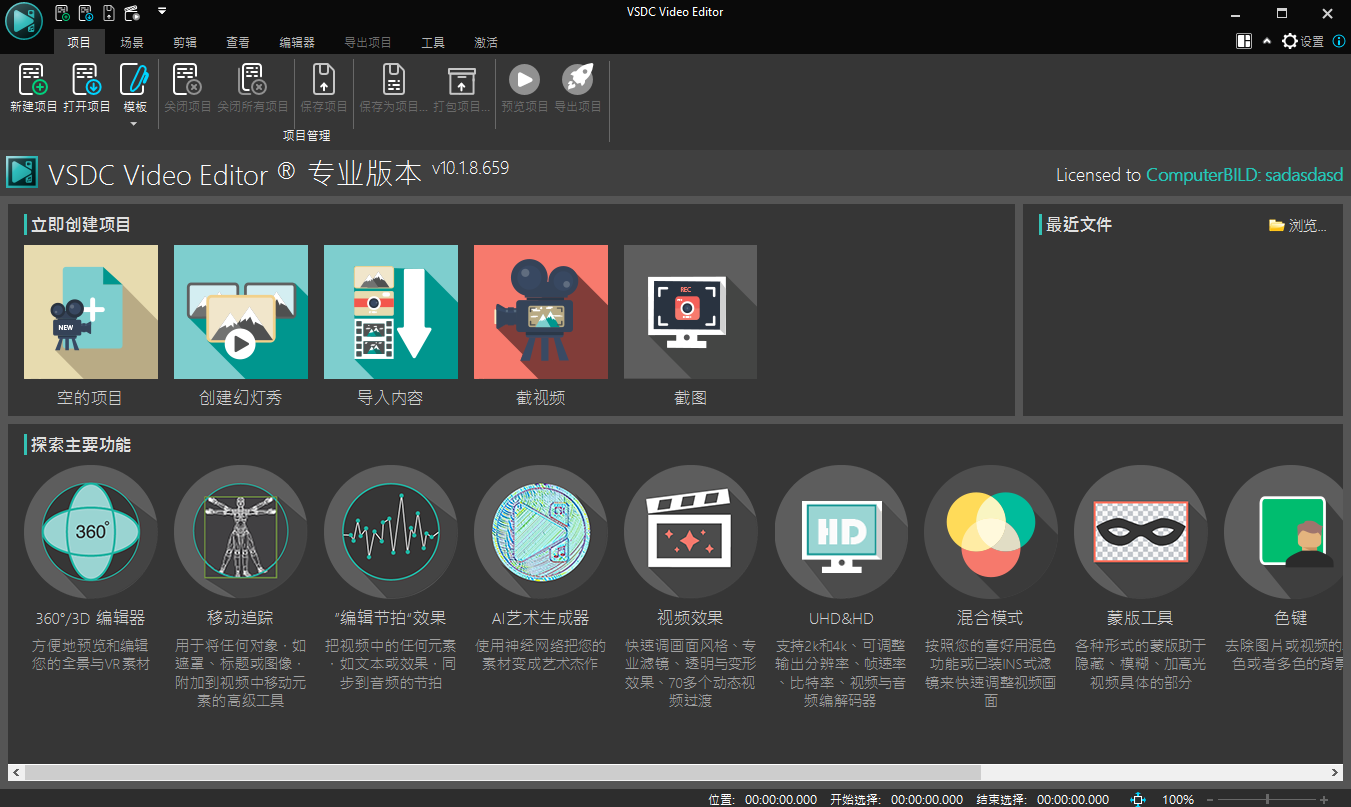Click the 结束选择 timecode value

pos(1073,800)
